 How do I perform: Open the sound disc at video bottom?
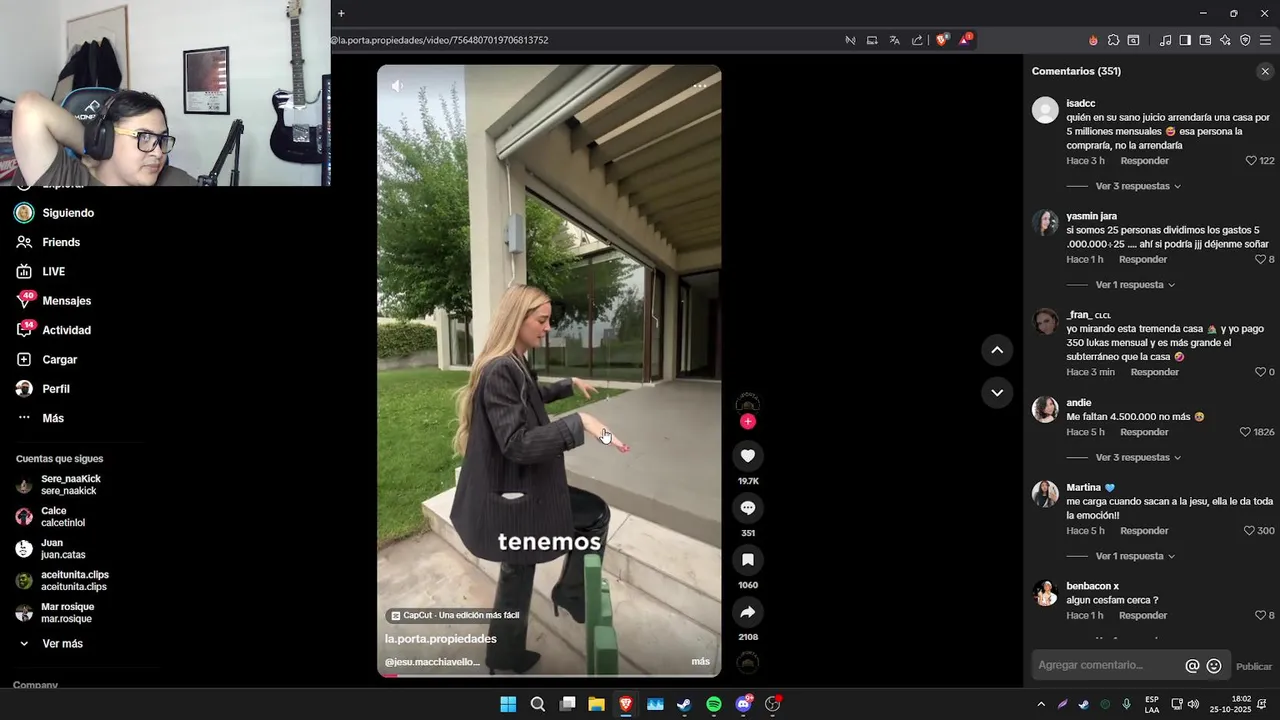(x=747, y=662)
